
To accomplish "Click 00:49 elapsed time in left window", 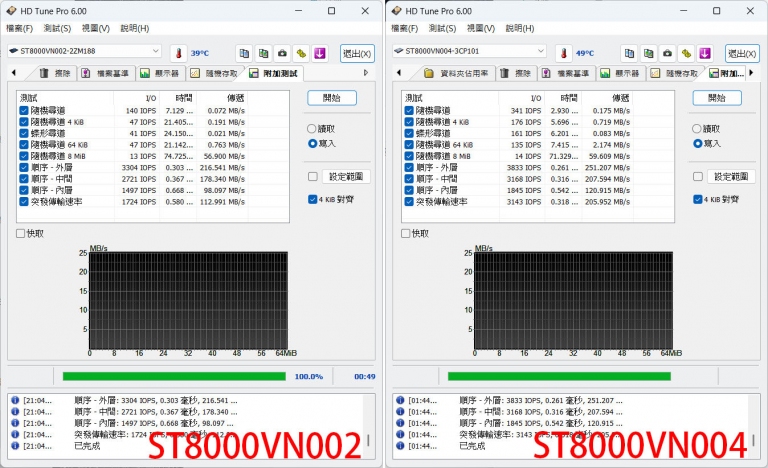I will click(365, 376).
